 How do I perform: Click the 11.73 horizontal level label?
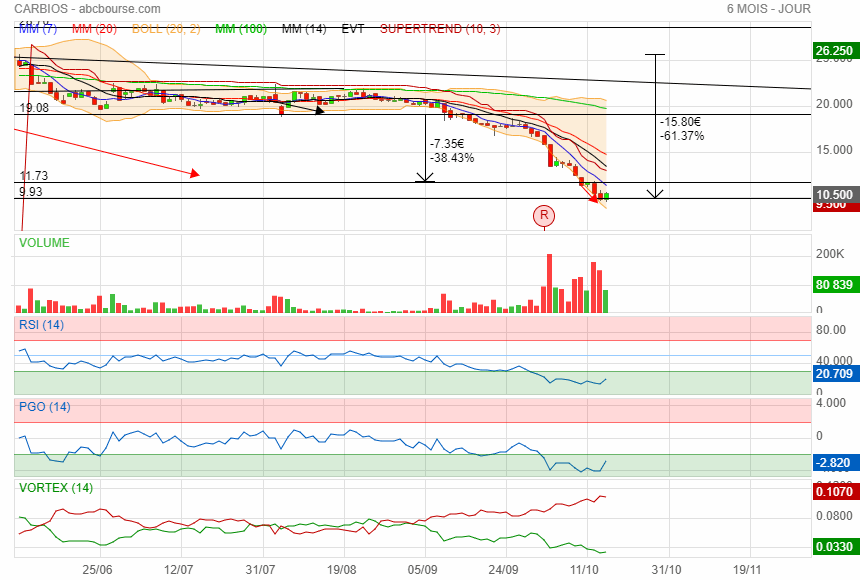click(x=34, y=176)
